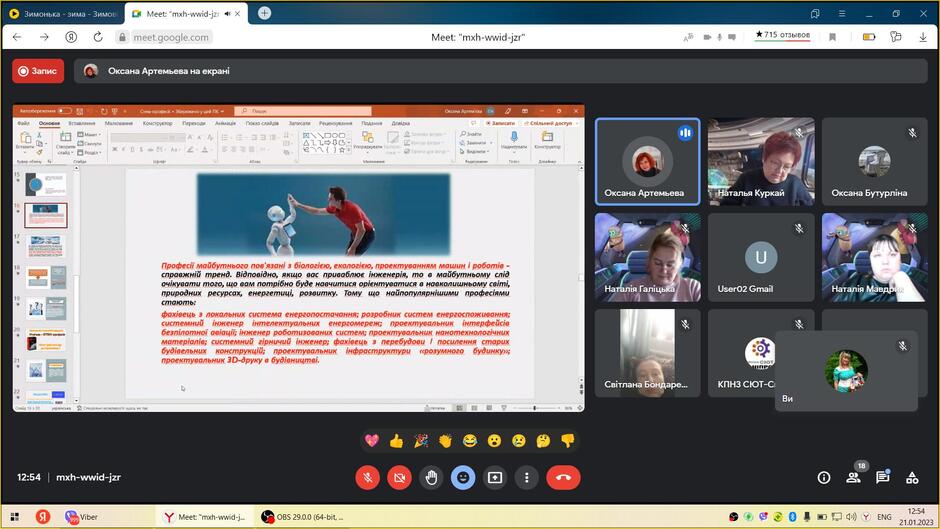Screen dimensions: 940x529
Task: Click your own self-view tile labeled Ви
Action: (846, 371)
